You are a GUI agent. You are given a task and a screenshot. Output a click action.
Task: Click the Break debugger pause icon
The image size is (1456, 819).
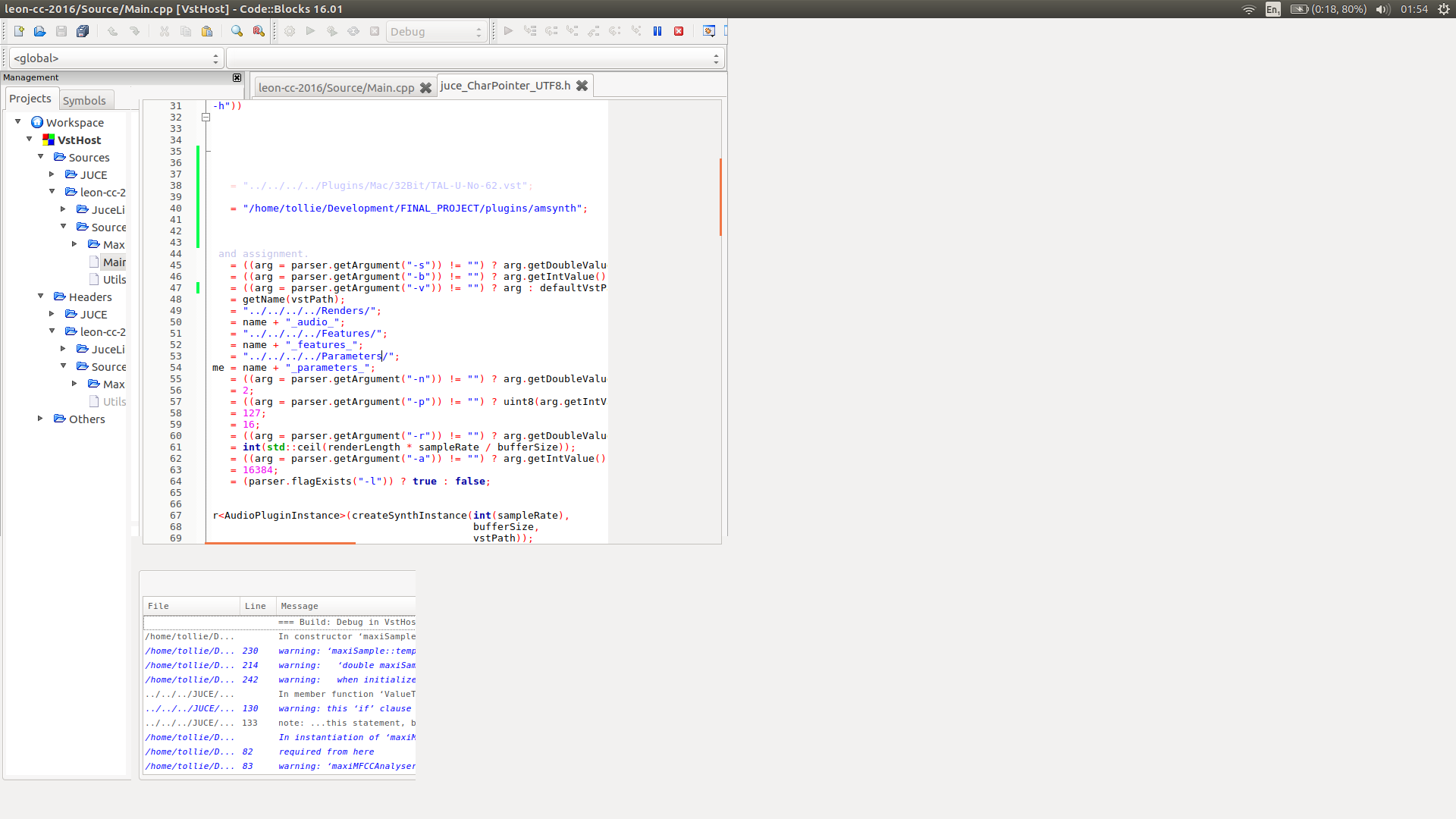click(657, 31)
